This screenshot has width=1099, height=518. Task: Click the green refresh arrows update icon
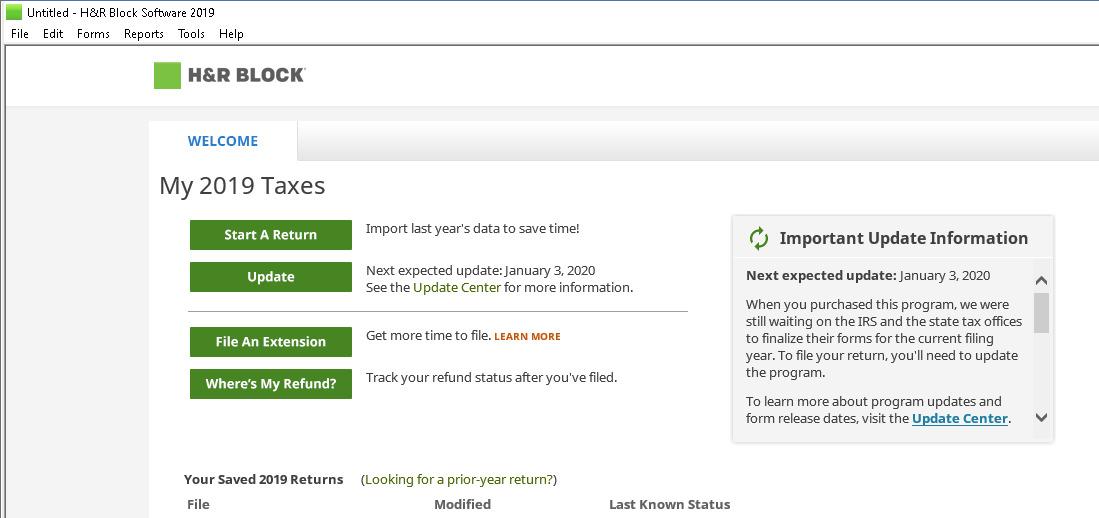tap(758, 238)
